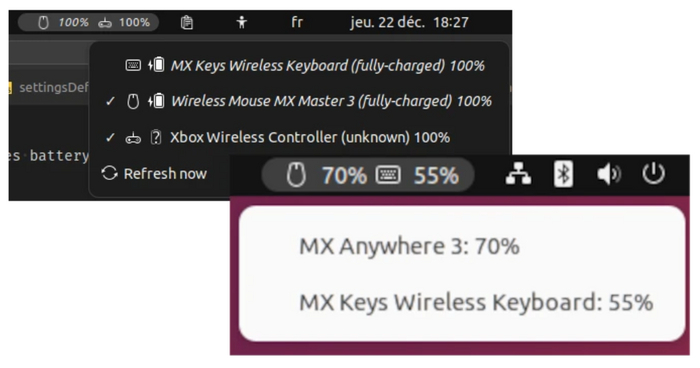Screen dimensions: 700x368
Task: Click Refresh now
Action: [x=154, y=173]
